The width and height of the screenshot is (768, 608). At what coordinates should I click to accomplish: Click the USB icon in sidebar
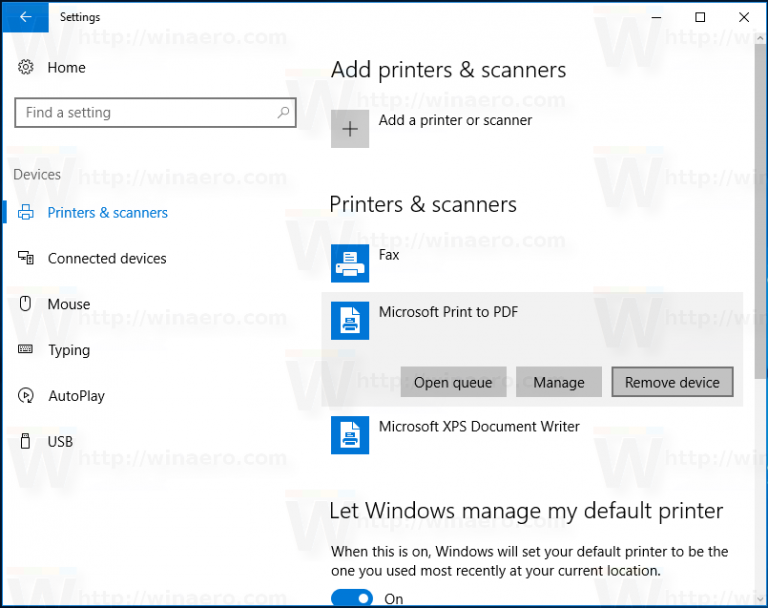pos(26,442)
